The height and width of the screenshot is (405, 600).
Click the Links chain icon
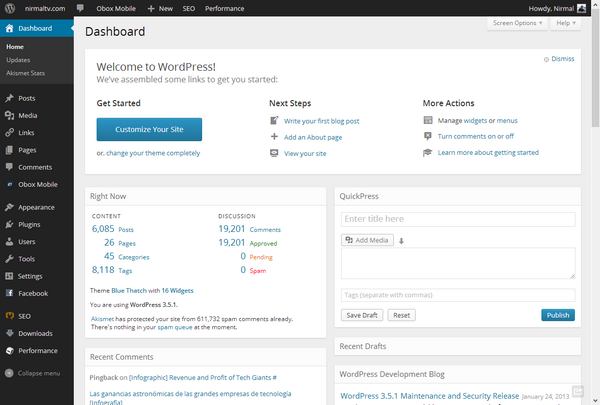coord(9,132)
